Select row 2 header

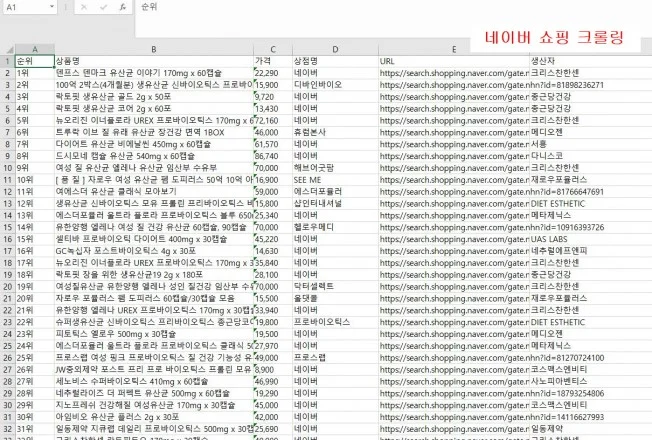8,73
